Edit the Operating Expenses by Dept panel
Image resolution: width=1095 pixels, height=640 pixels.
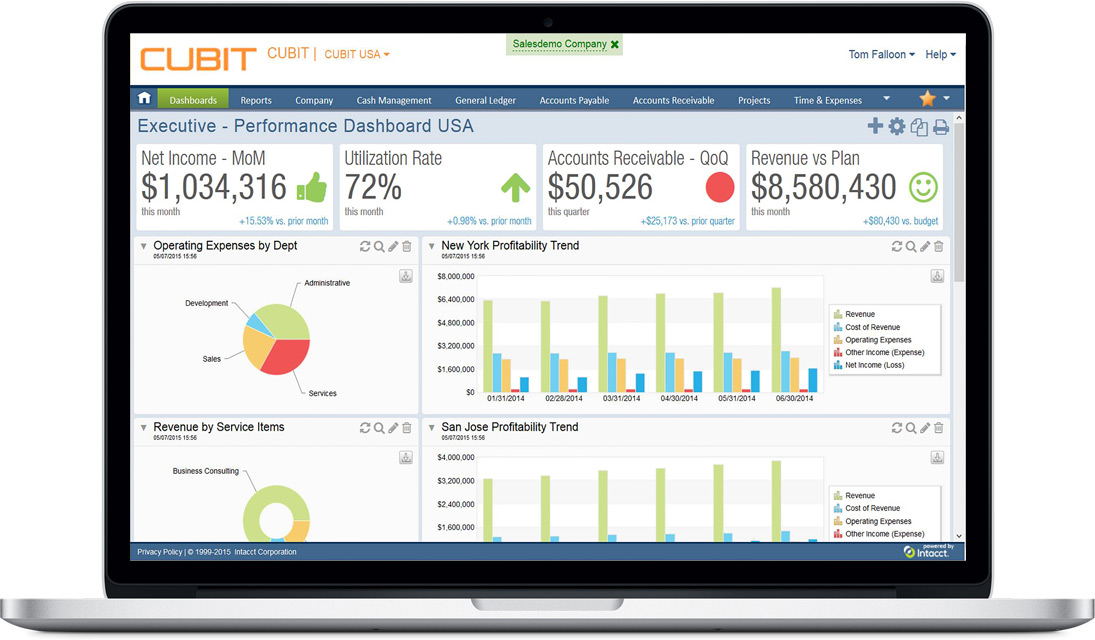[393, 246]
